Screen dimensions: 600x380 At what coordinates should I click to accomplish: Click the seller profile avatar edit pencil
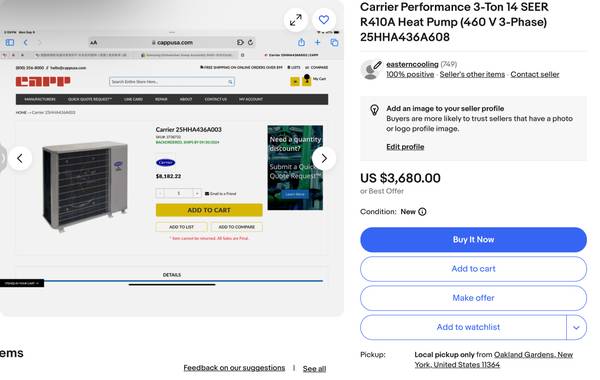(377, 65)
